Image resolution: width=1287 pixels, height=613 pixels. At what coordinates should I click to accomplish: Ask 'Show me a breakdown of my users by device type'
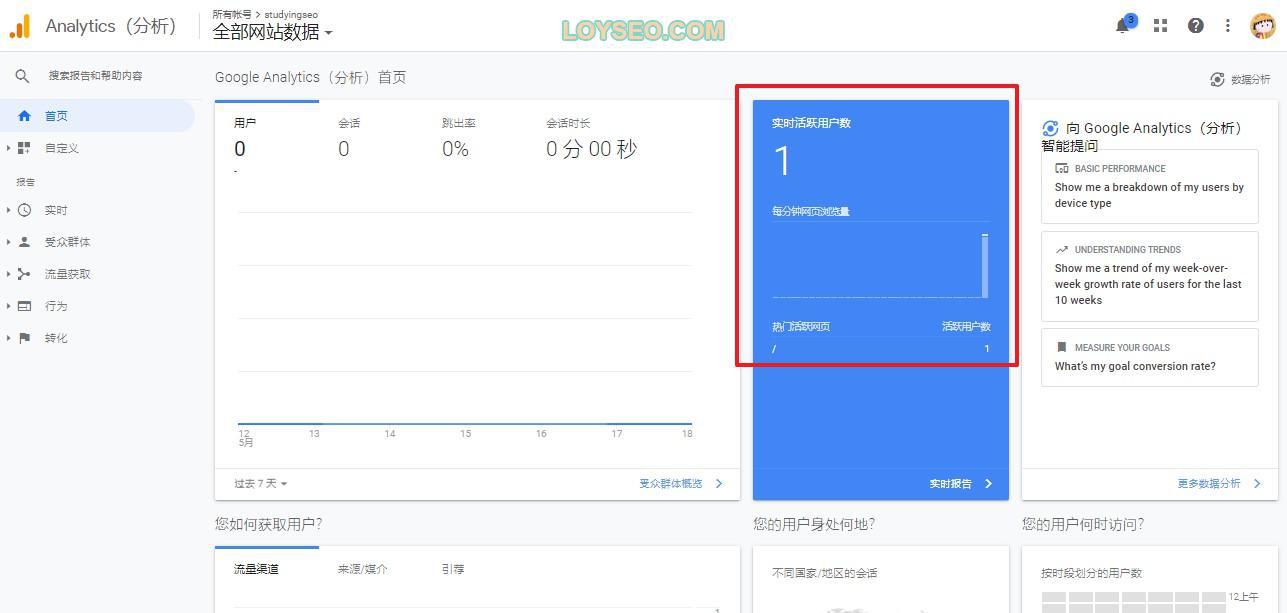click(x=1149, y=186)
